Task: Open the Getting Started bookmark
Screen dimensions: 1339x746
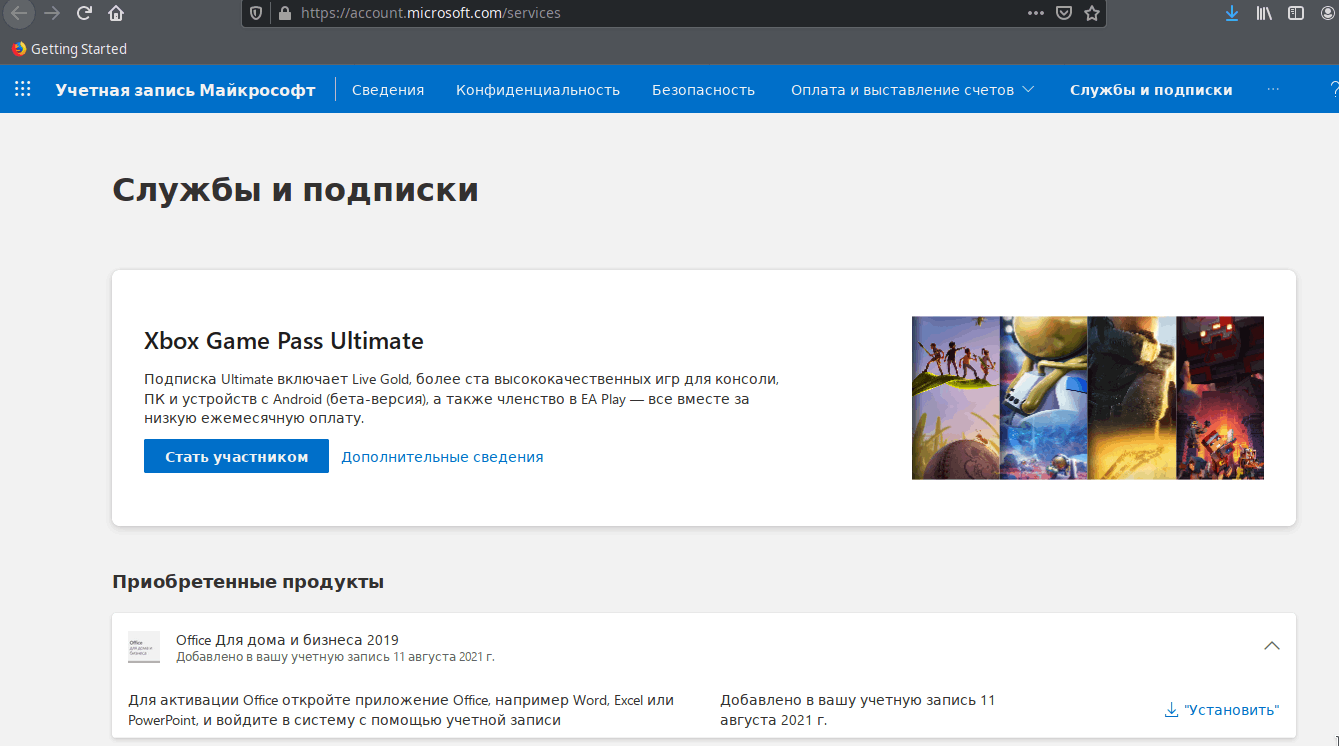Action: [69, 48]
